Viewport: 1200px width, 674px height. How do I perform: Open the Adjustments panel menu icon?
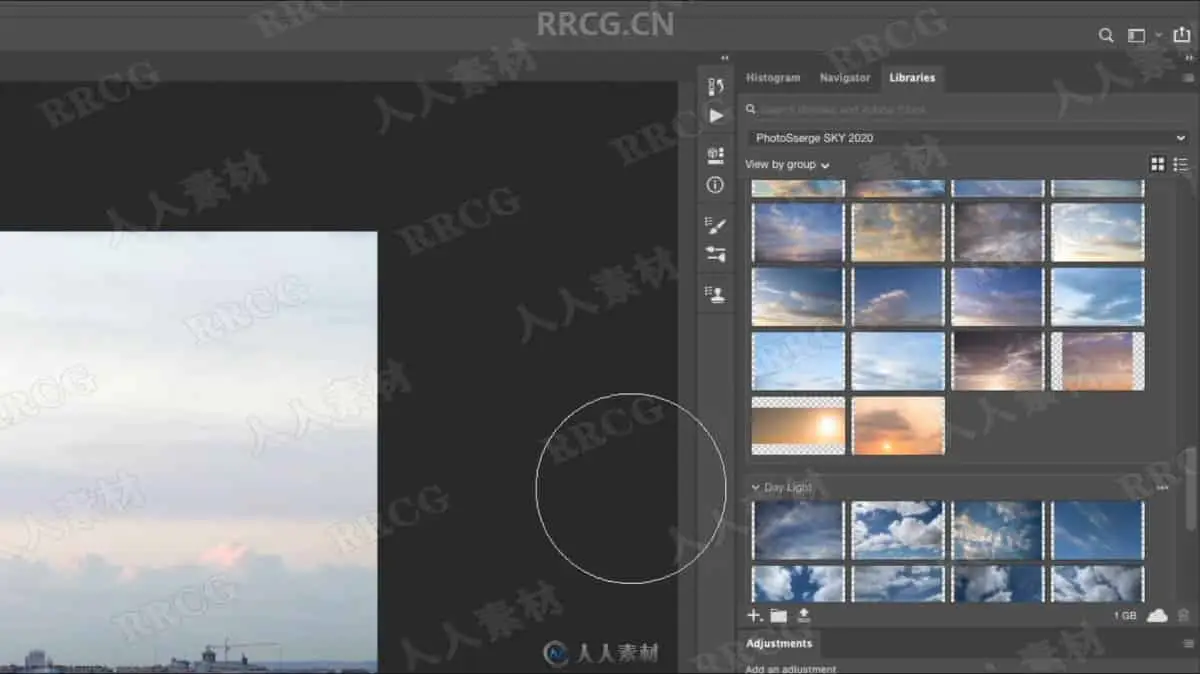pyautogui.click(x=1188, y=644)
